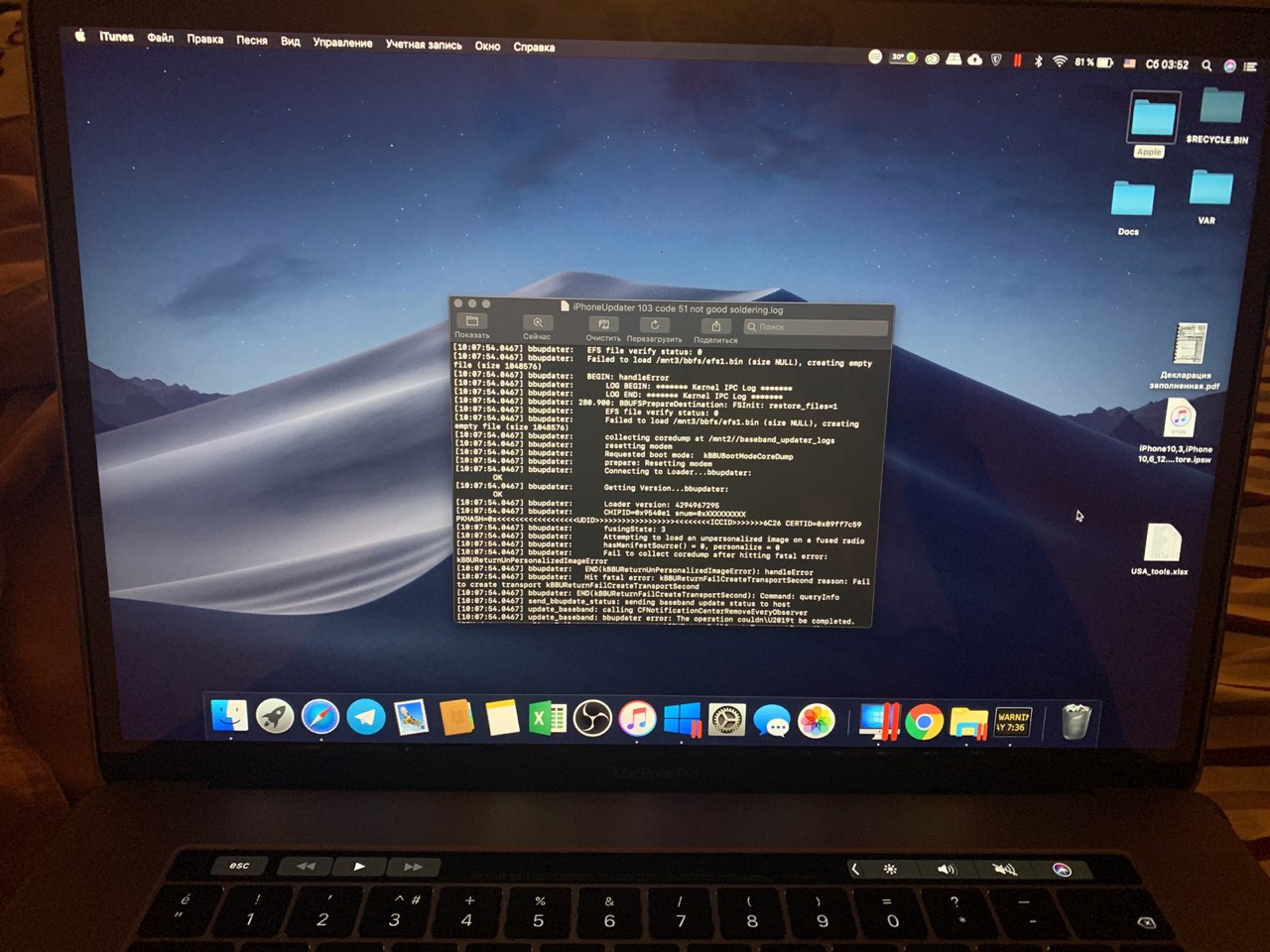
Task: Click the Показать sidebar button in Console
Action: tap(472, 321)
